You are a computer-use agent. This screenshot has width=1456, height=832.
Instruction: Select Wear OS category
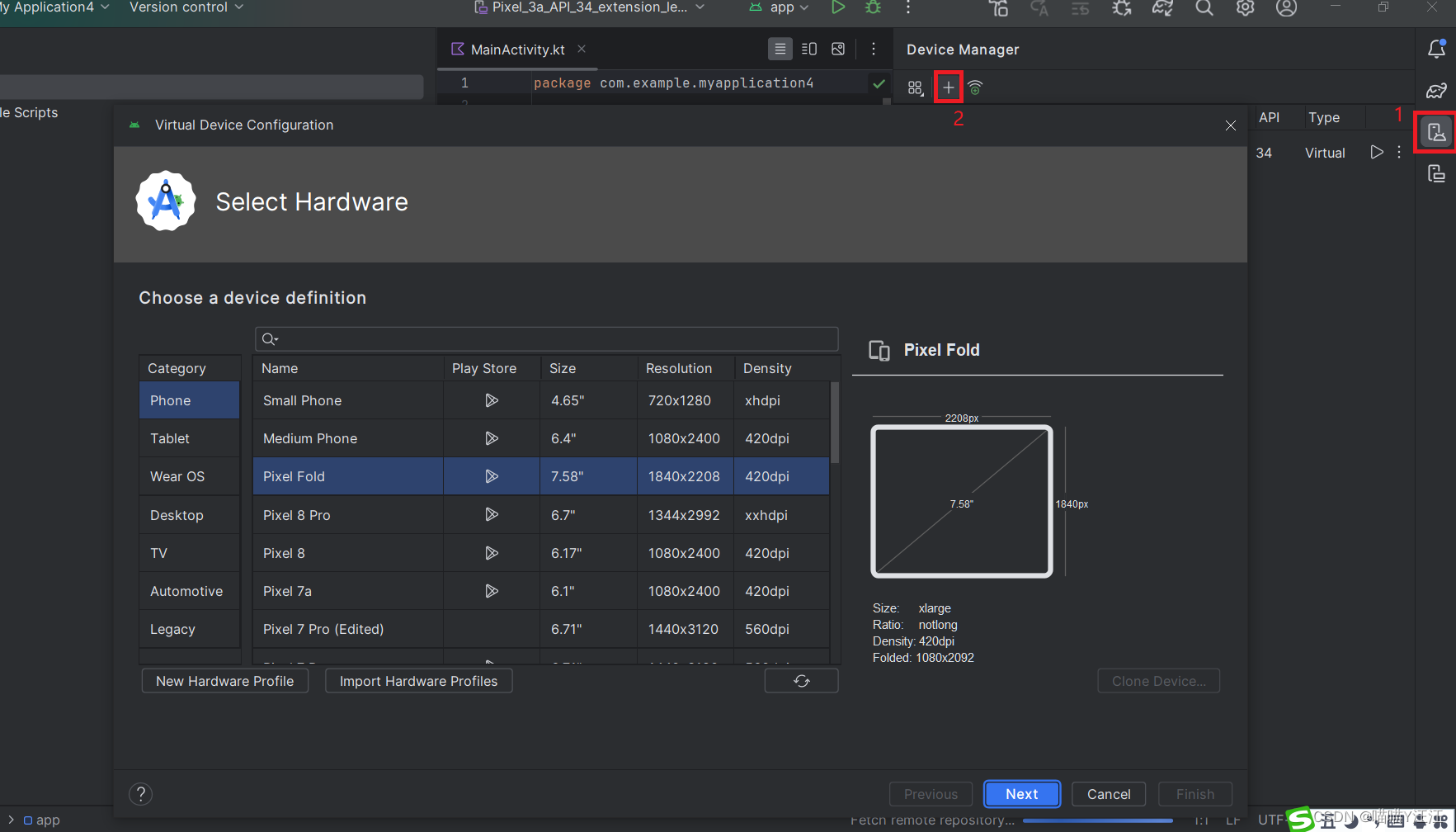(x=190, y=476)
